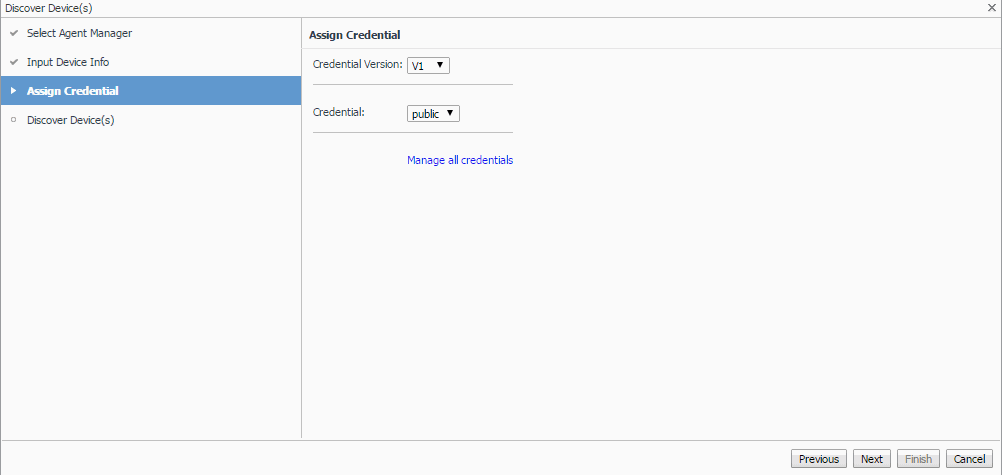Viewport: 1002px width, 475px height.
Task: Go to the Select Agent Manager step
Action: click(79, 33)
